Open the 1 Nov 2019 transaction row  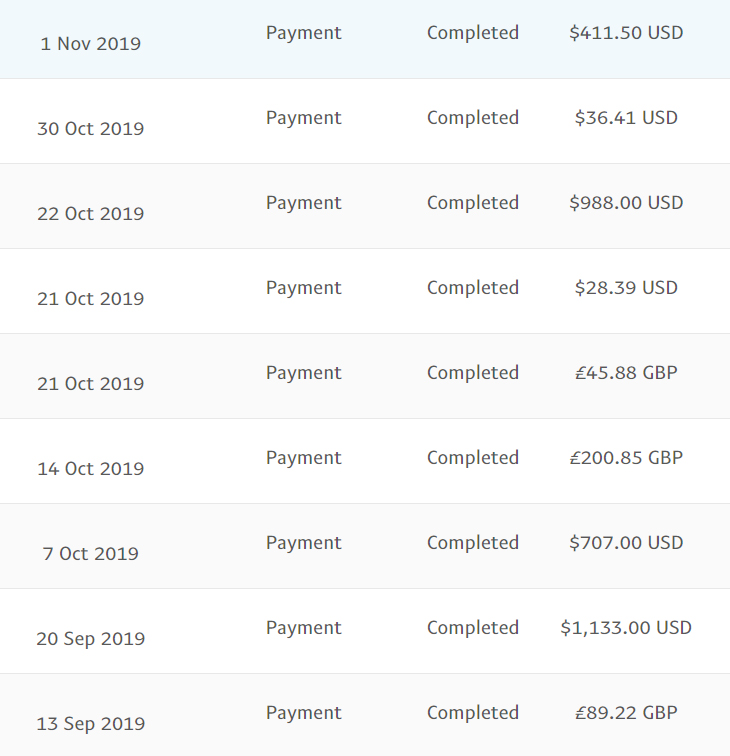(x=365, y=39)
